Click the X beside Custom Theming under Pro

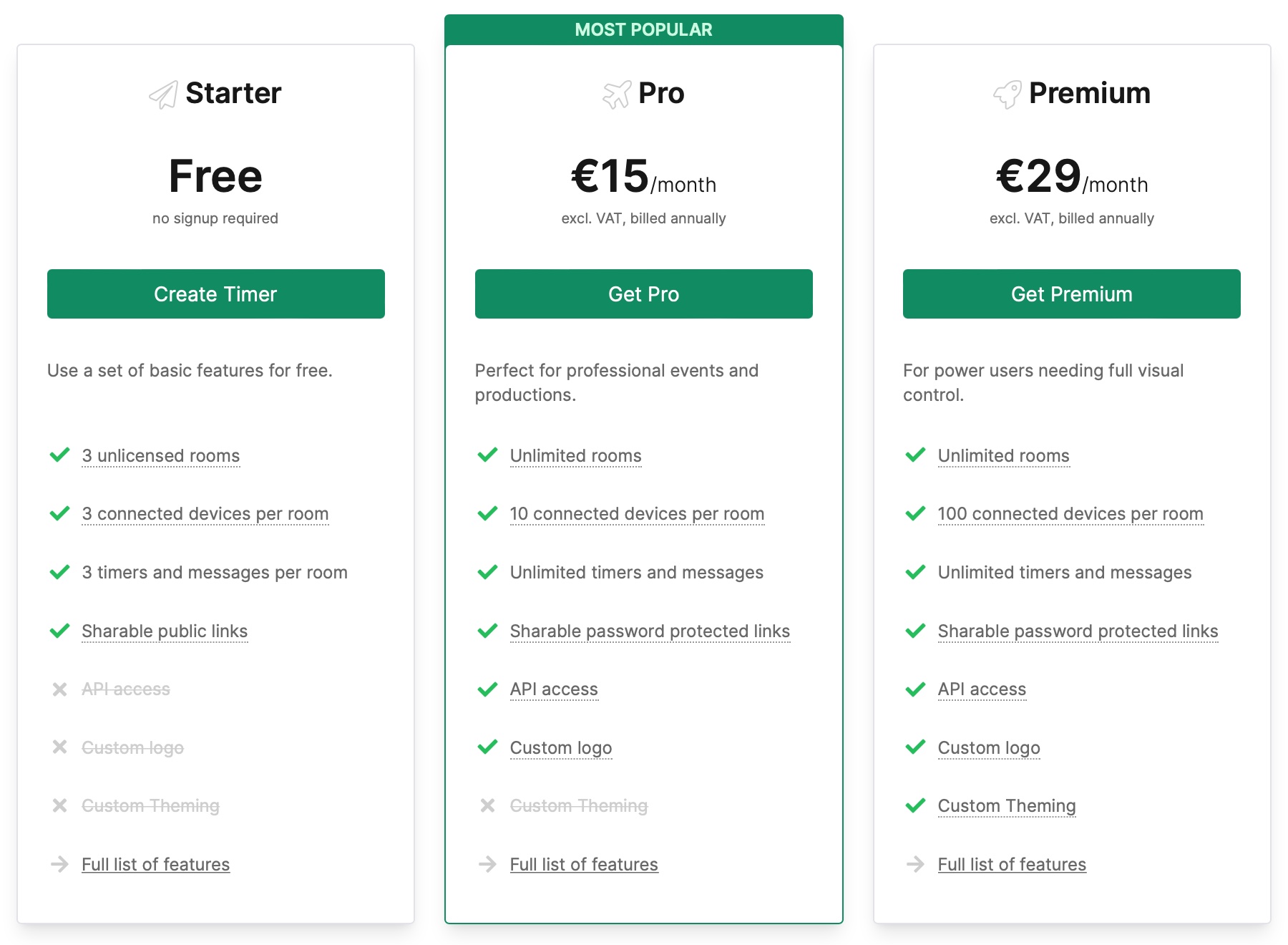(x=487, y=805)
